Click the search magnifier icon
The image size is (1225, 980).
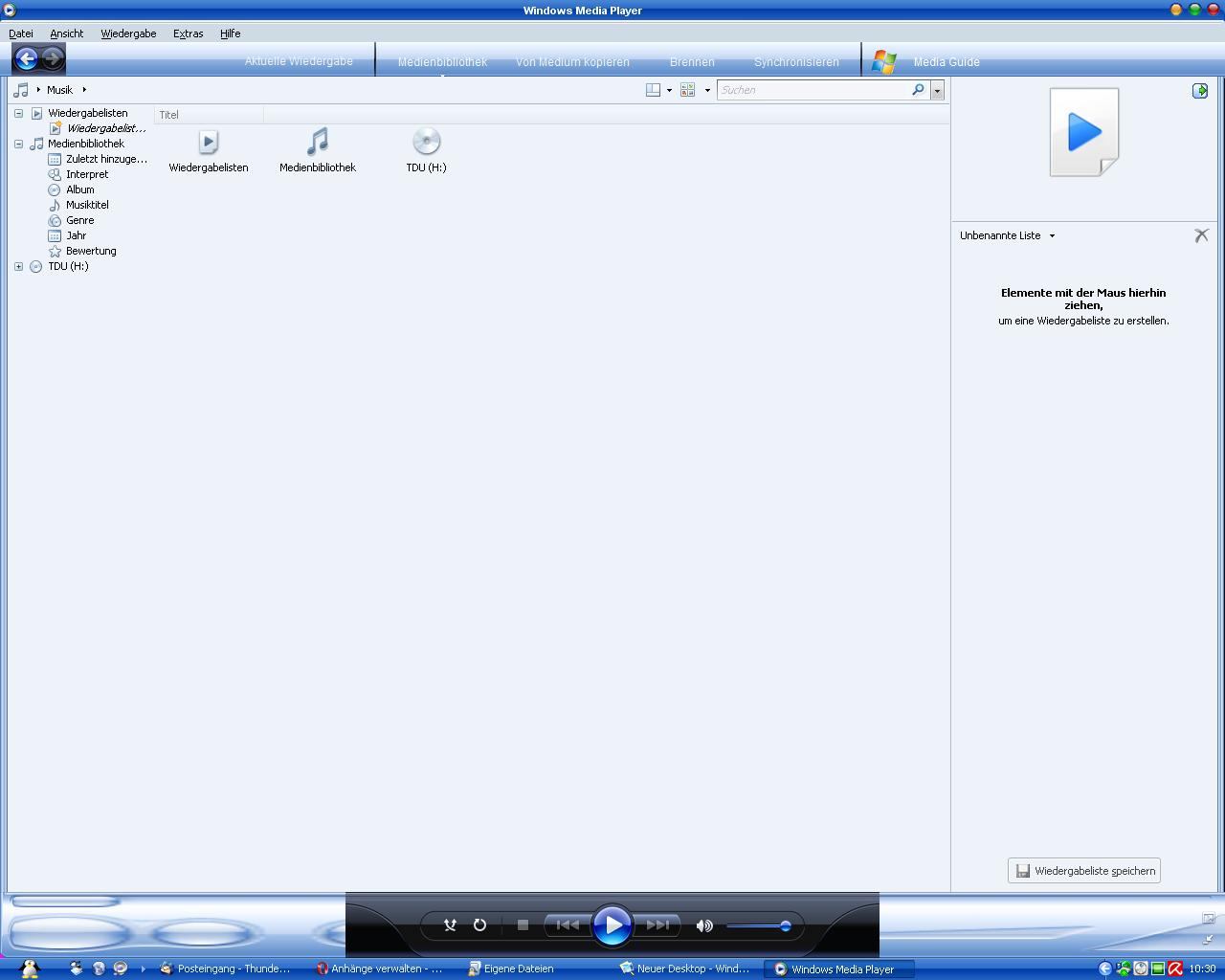(918, 90)
